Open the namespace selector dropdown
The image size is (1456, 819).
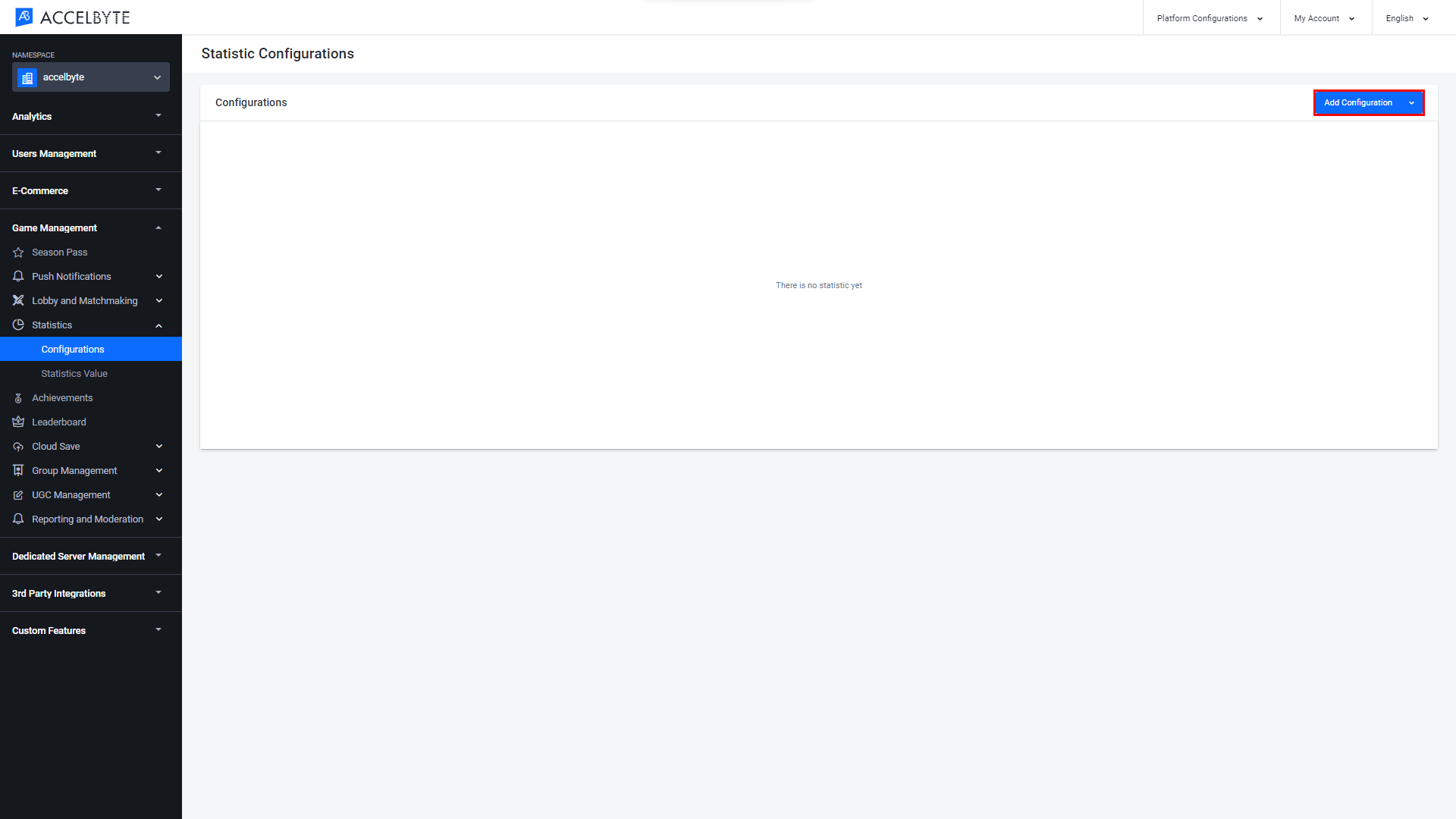[91, 77]
